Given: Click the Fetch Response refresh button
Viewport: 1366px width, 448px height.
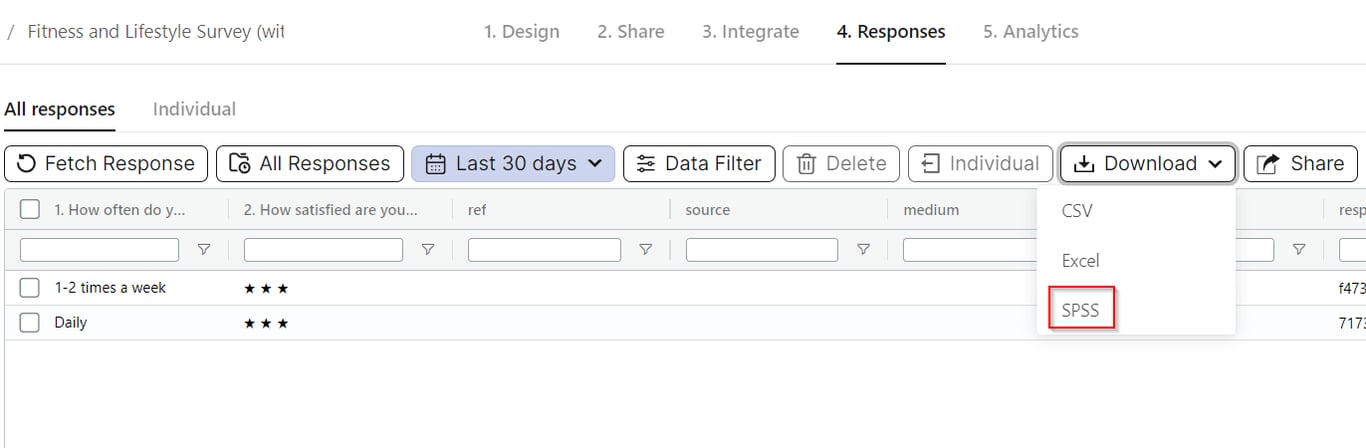Looking at the screenshot, I should (106, 164).
